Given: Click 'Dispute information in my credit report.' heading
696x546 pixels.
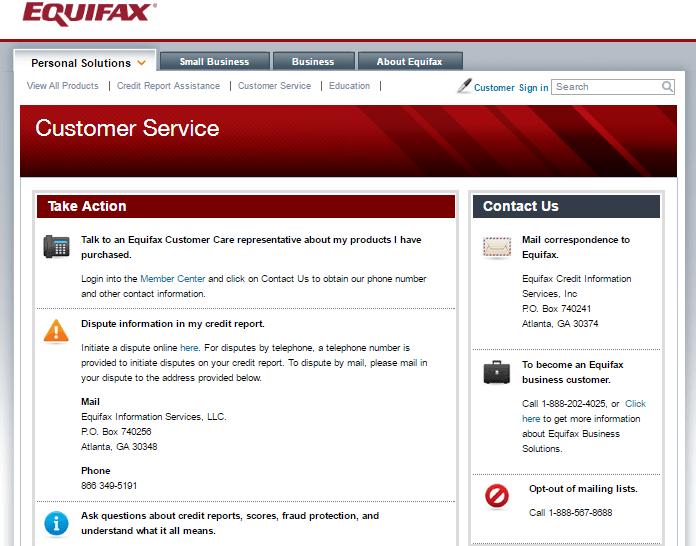Looking at the screenshot, I should click(173, 324).
